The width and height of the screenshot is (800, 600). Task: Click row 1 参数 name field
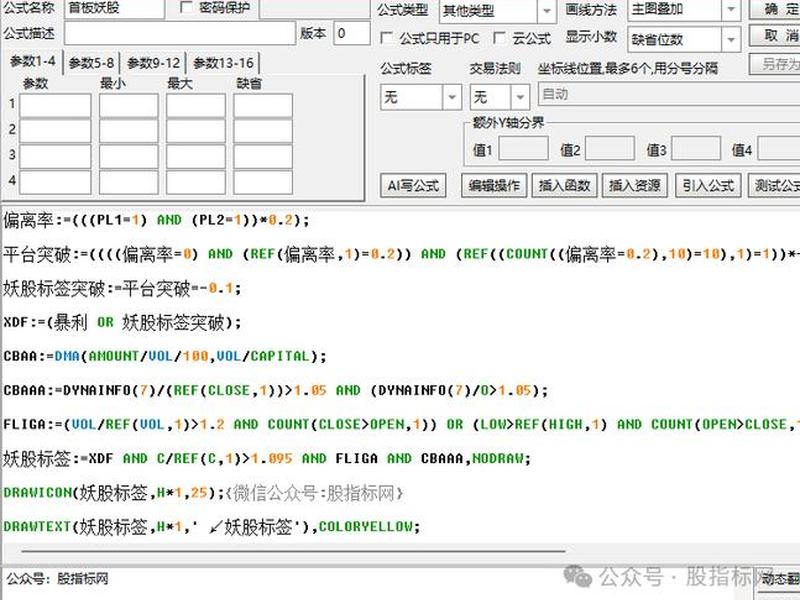[x=55, y=106]
